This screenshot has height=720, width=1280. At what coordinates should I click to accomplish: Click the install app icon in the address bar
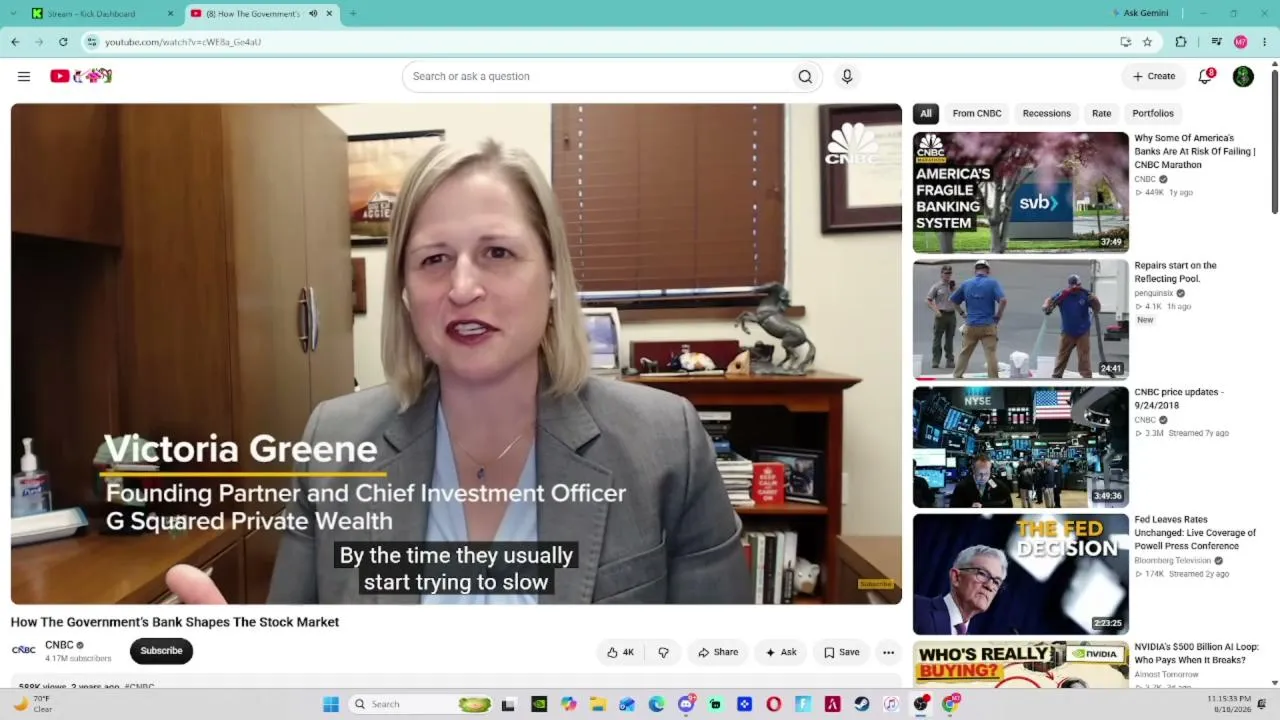(x=1125, y=42)
